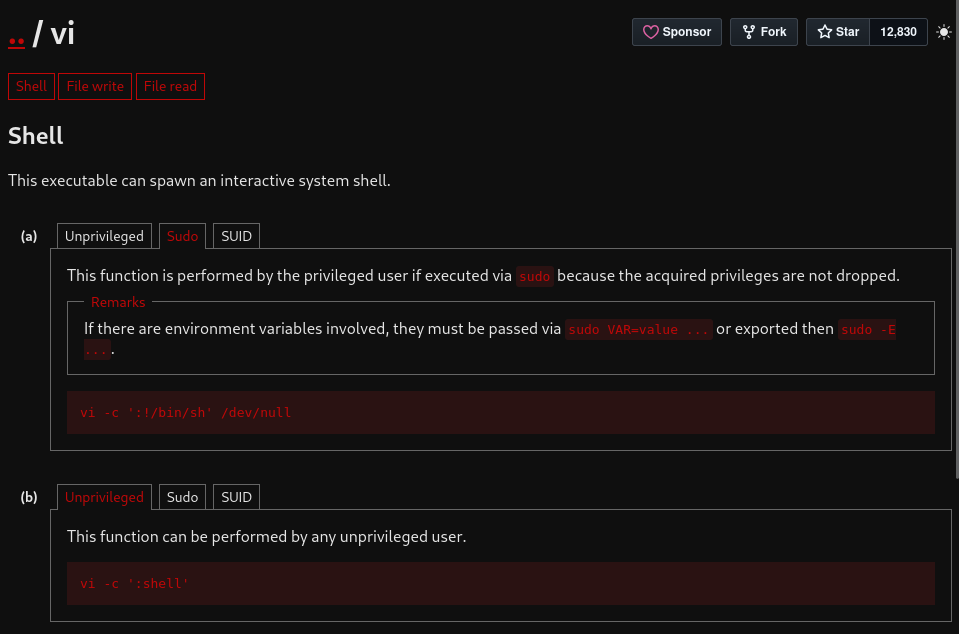Click the Shell section heading

pos(35,136)
